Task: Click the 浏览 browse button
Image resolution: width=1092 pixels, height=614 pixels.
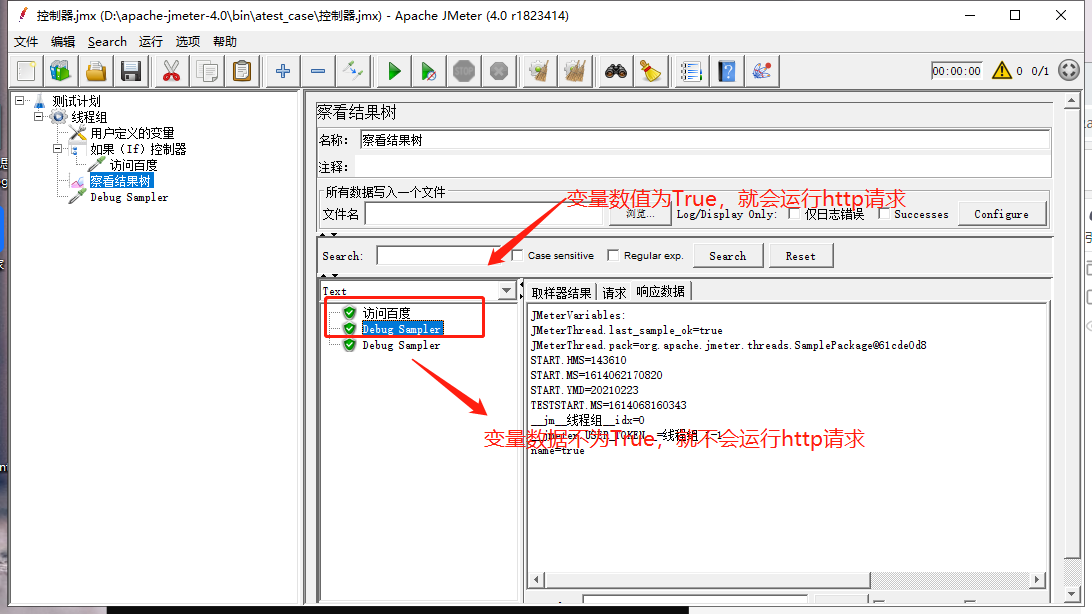Action: click(x=640, y=214)
